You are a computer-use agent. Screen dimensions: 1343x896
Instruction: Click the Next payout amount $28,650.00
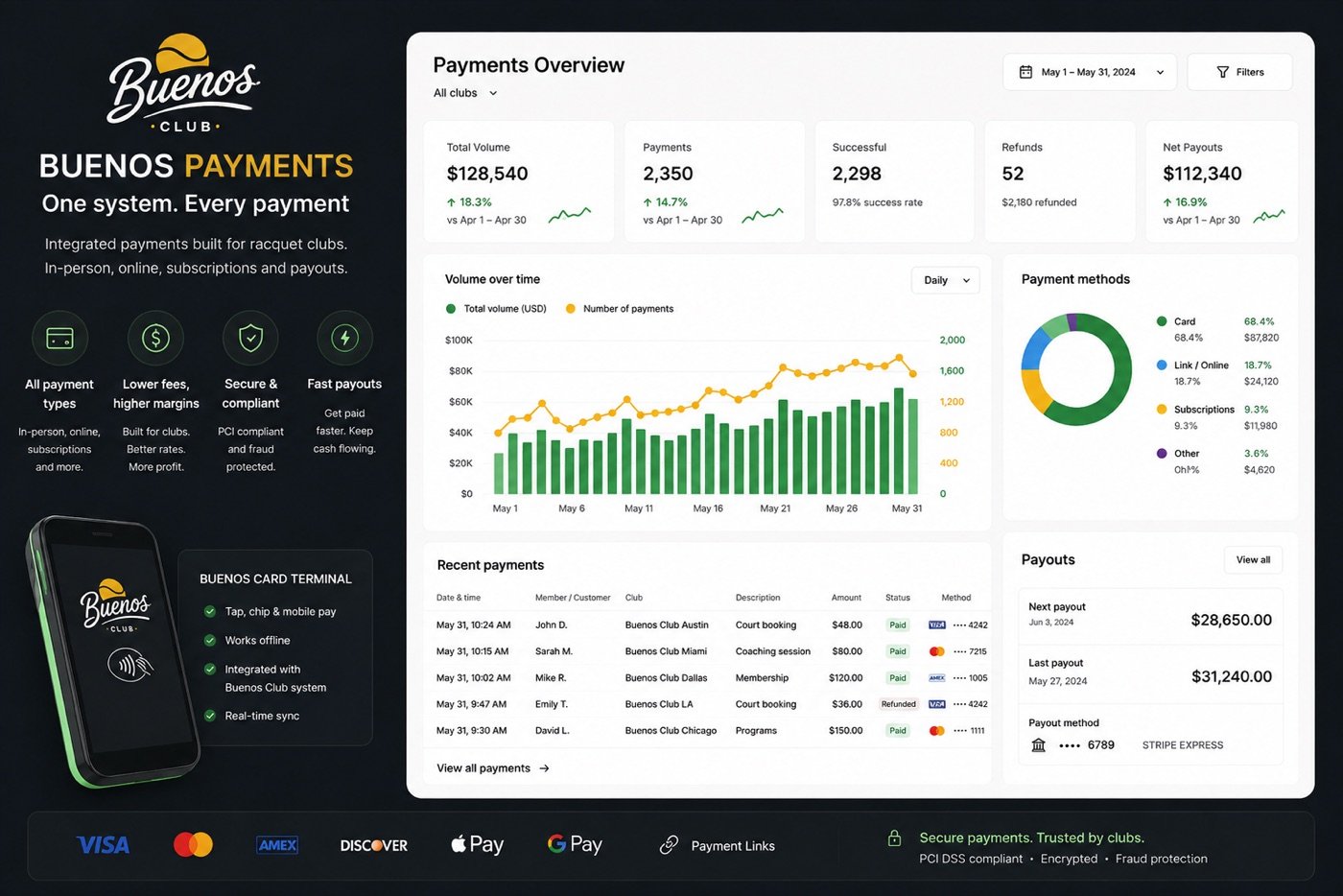coord(1232,620)
